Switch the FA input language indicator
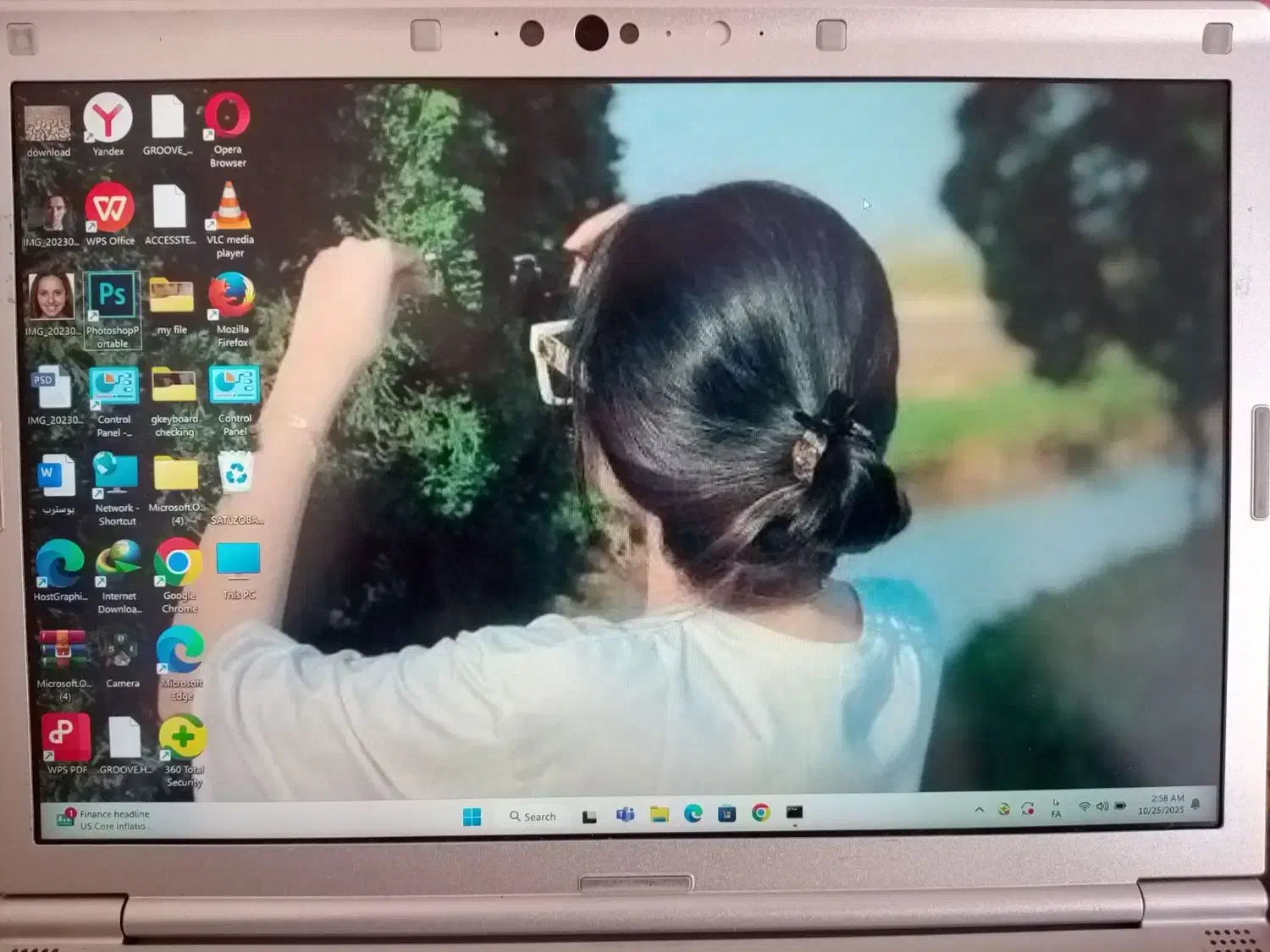This screenshot has height=952, width=1270. pyautogui.click(x=1056, y=809)
